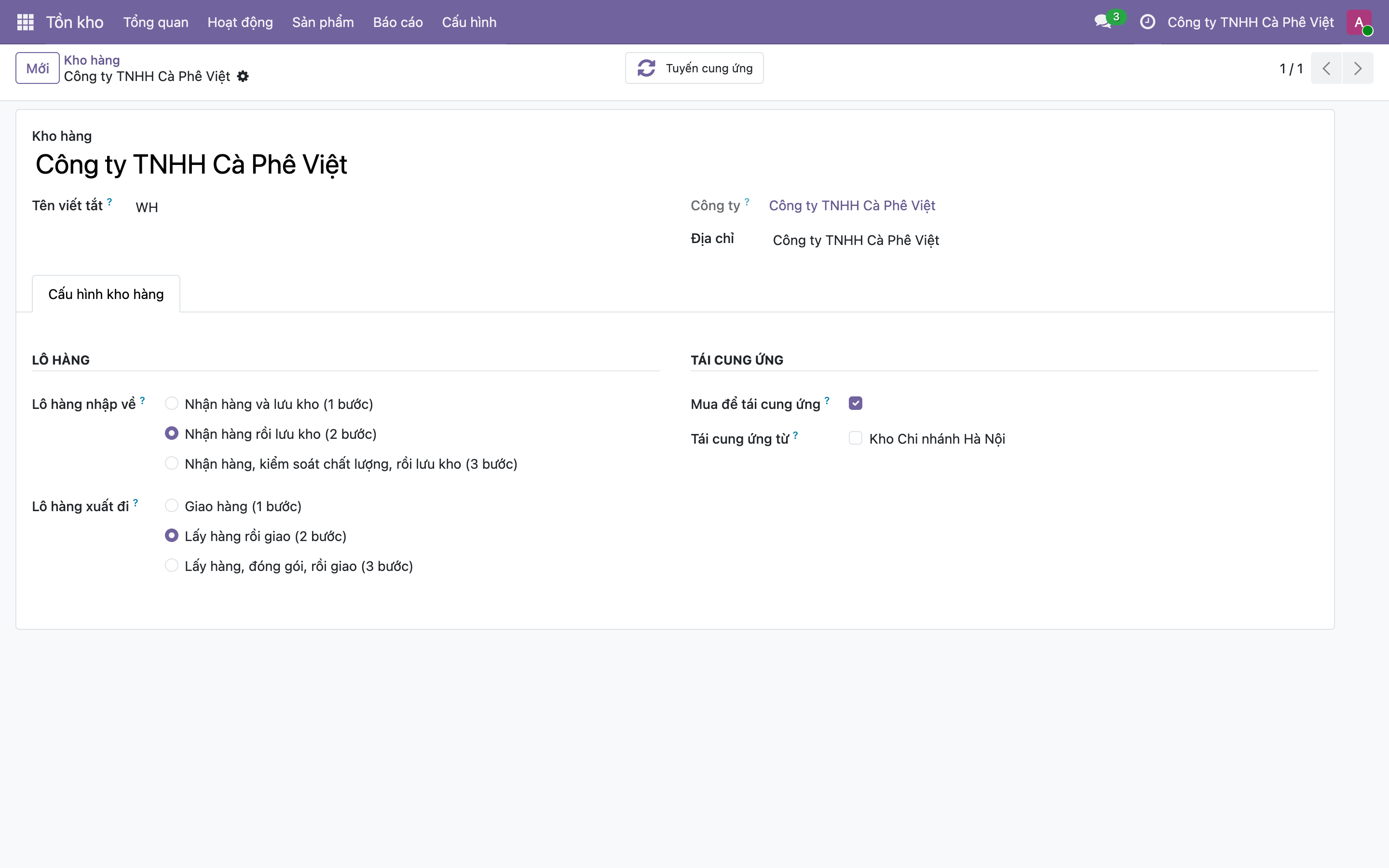1389x868 pixels.
Task: Click the Tên viết tắt help question mark
Action: 109,202
